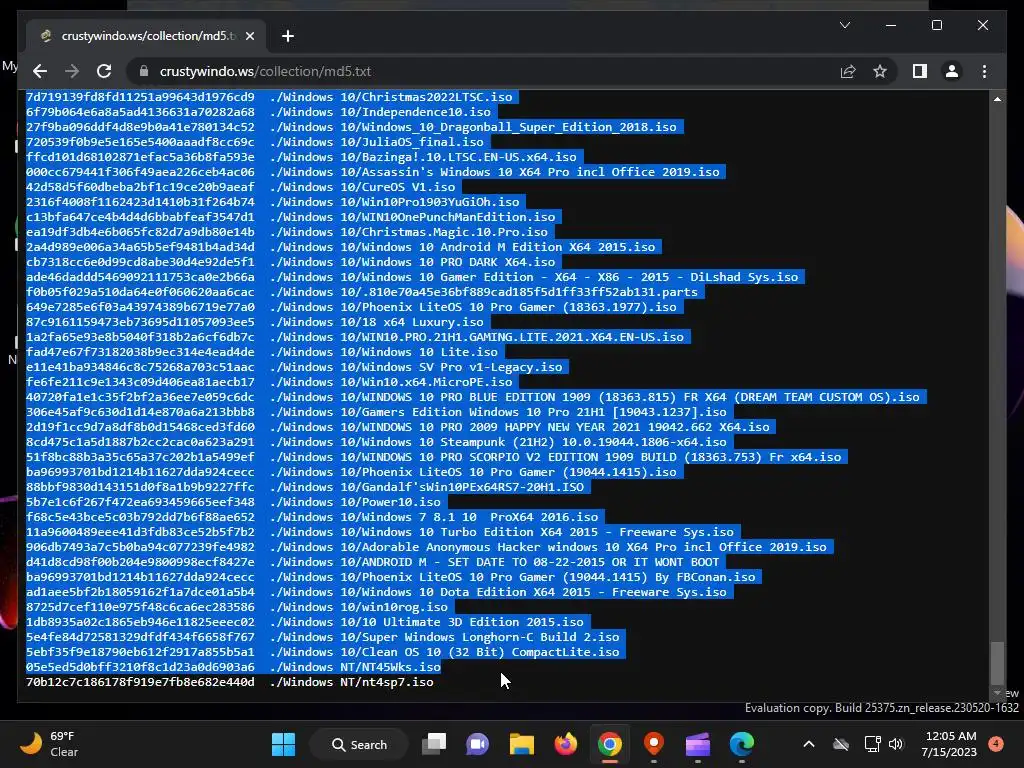This screenshot has height=768, width=1024.
Task: Open Task View on taskbar
Action: click(434, 744)
